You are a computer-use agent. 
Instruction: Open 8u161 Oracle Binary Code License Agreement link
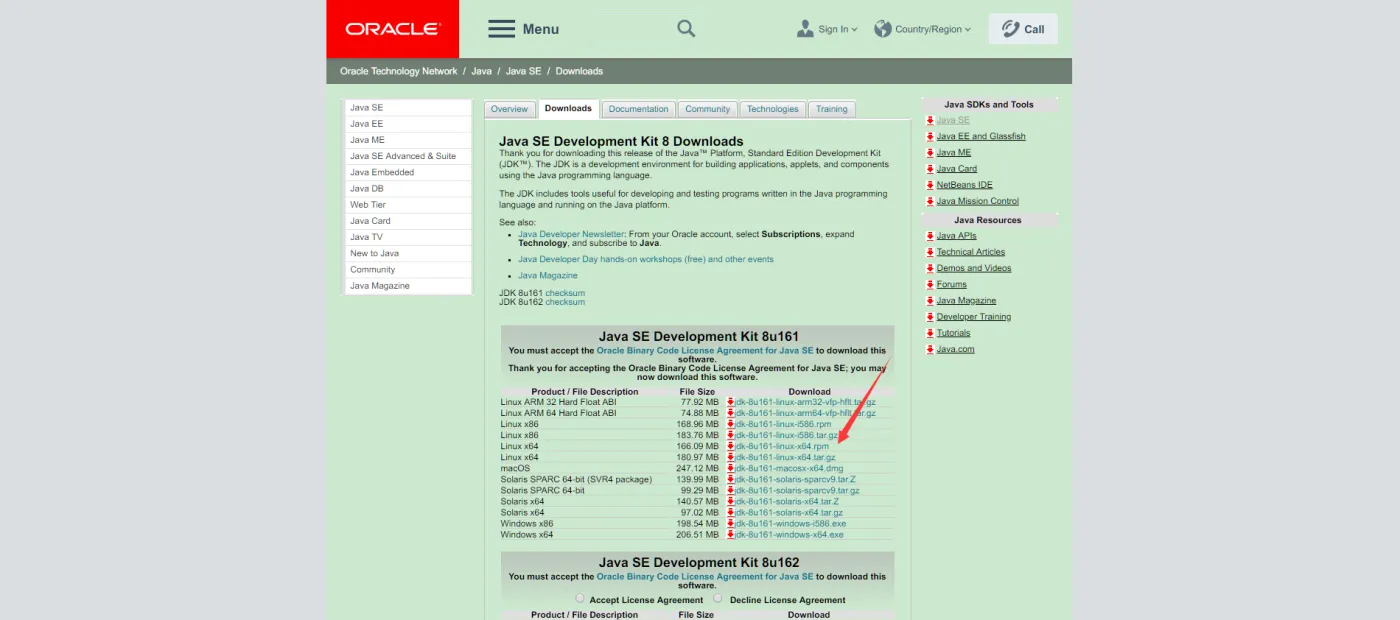[x=705, y=351]
